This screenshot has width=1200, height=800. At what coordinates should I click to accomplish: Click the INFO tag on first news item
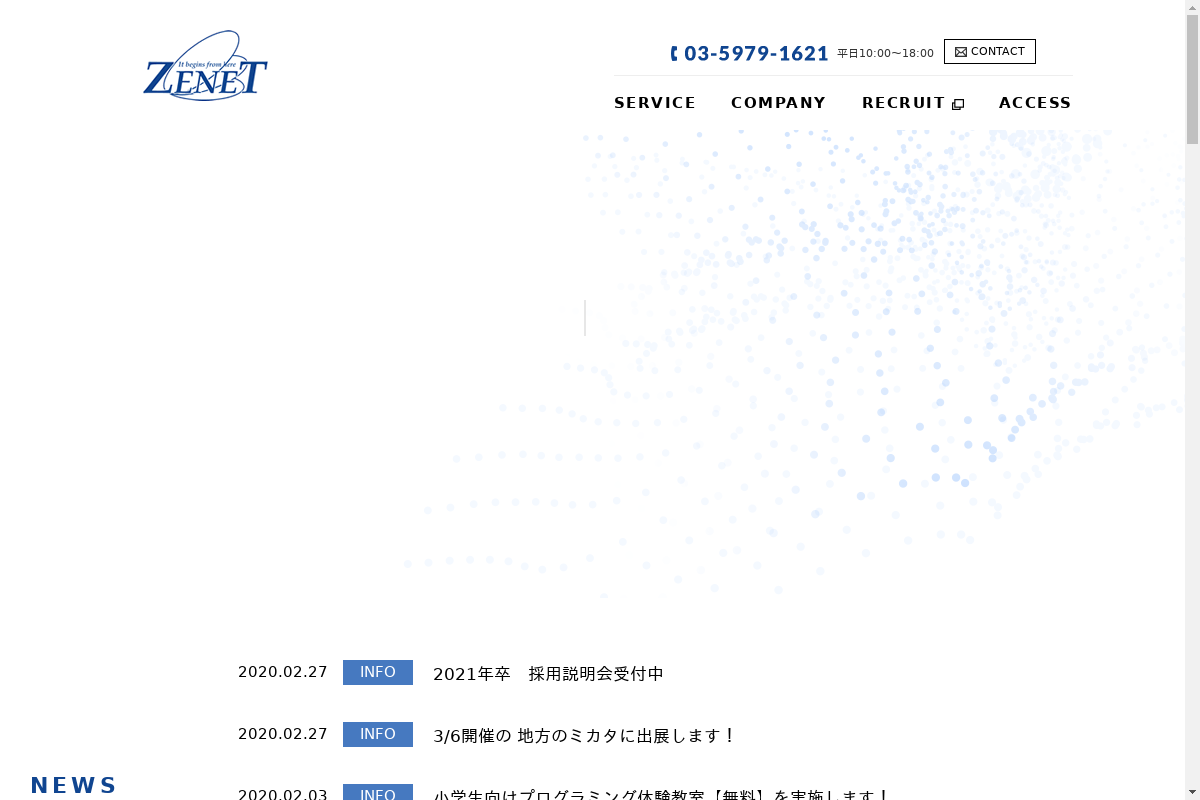pyautogui.click(x=378, y=672)
